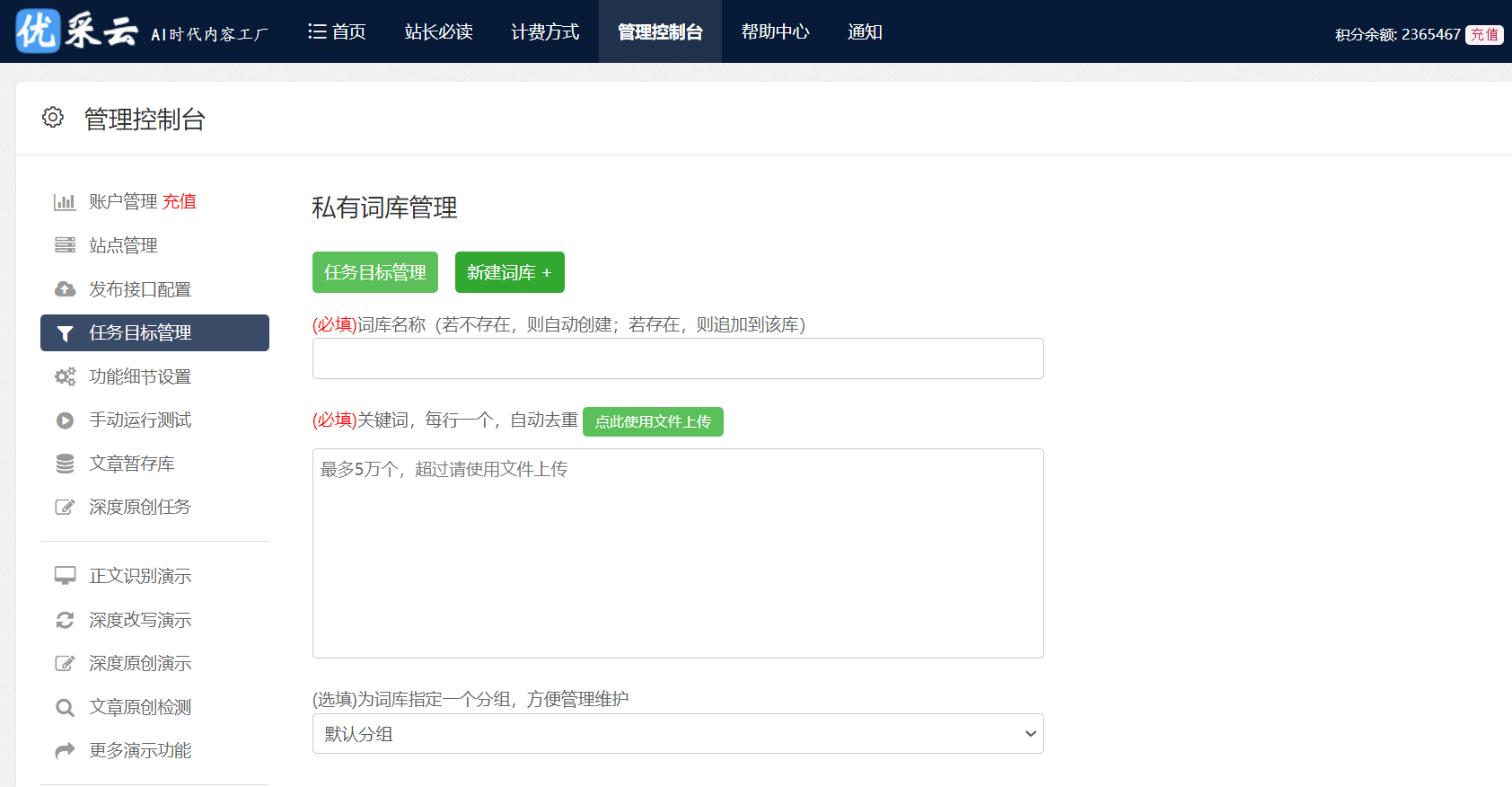
Task: Click the funnel icon for 任务目标管理
Action: (65, 333)
